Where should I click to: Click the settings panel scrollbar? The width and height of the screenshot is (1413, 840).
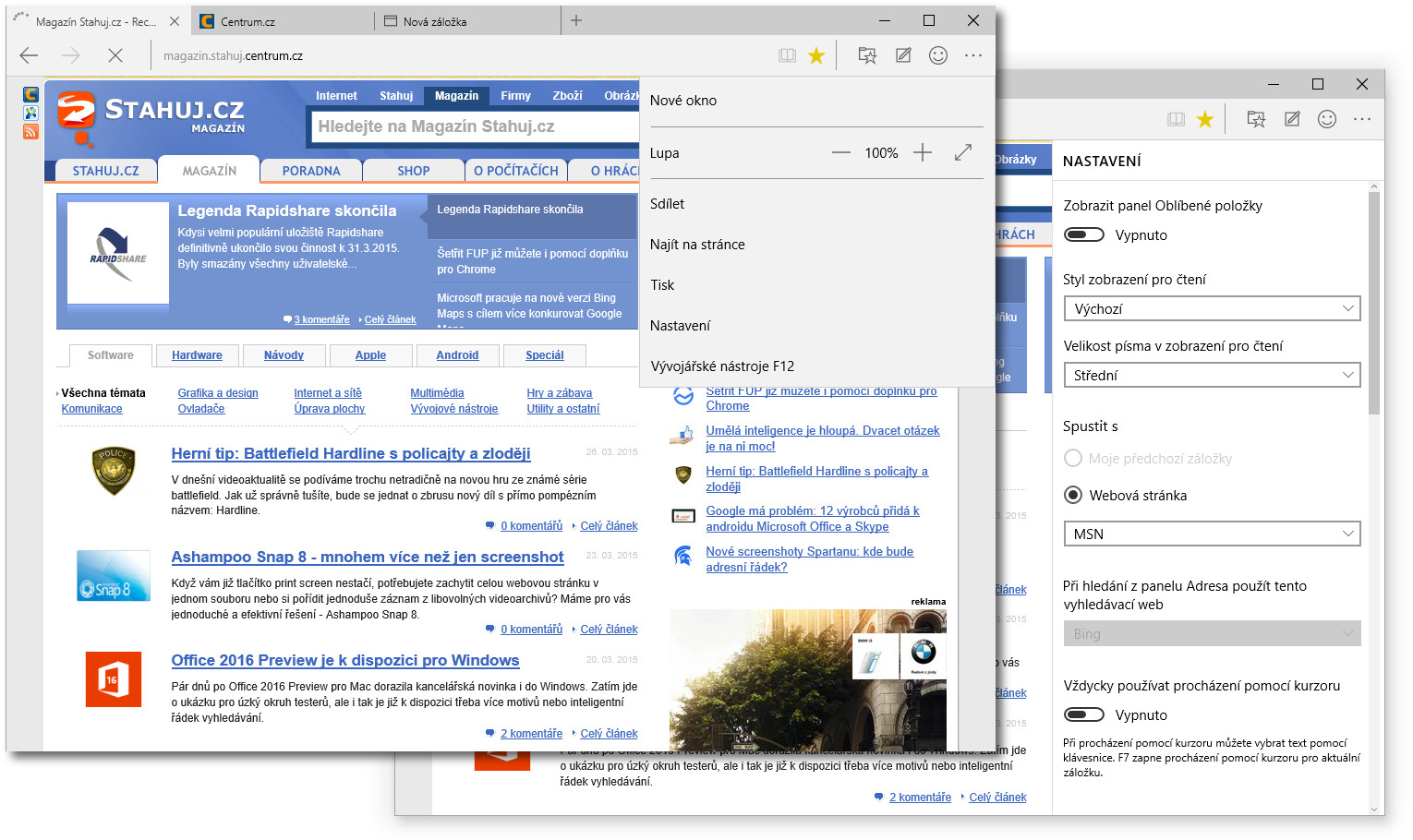tap(1374, 305)
